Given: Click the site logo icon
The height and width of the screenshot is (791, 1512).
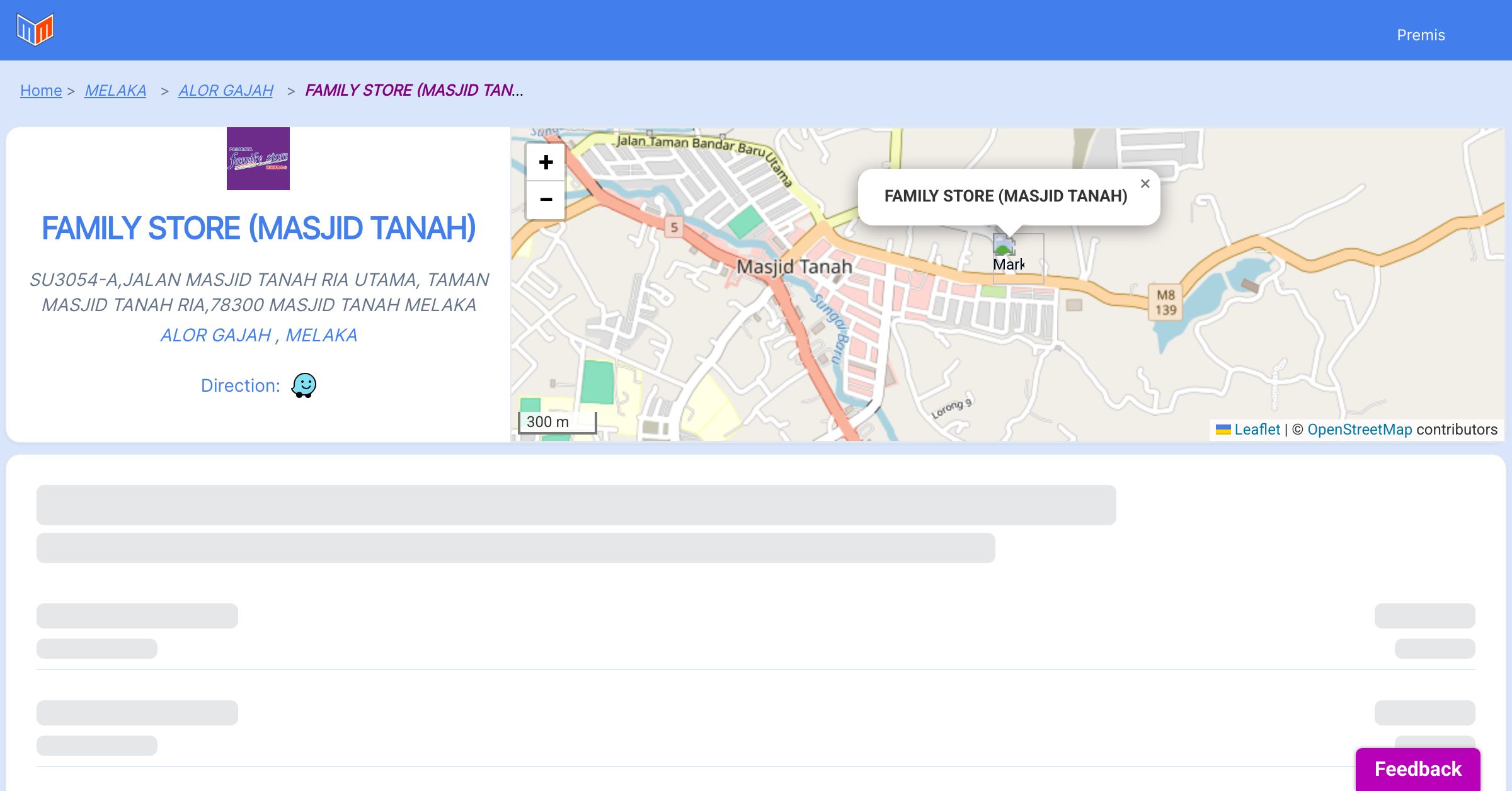Looking at the screenshot, I should click(35, 30).
